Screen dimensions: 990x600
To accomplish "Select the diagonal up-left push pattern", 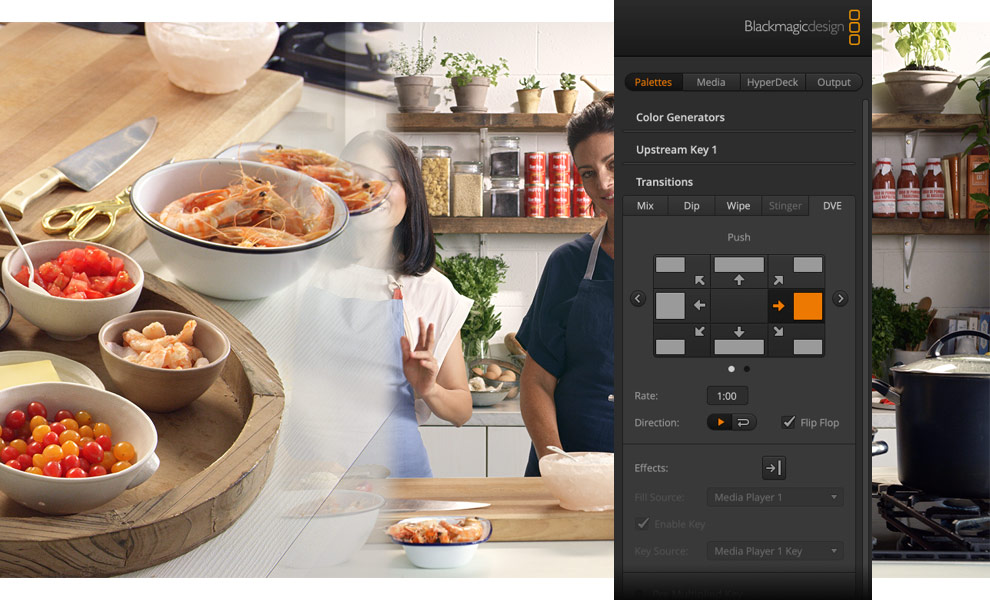I will click(x=682, y=269).
